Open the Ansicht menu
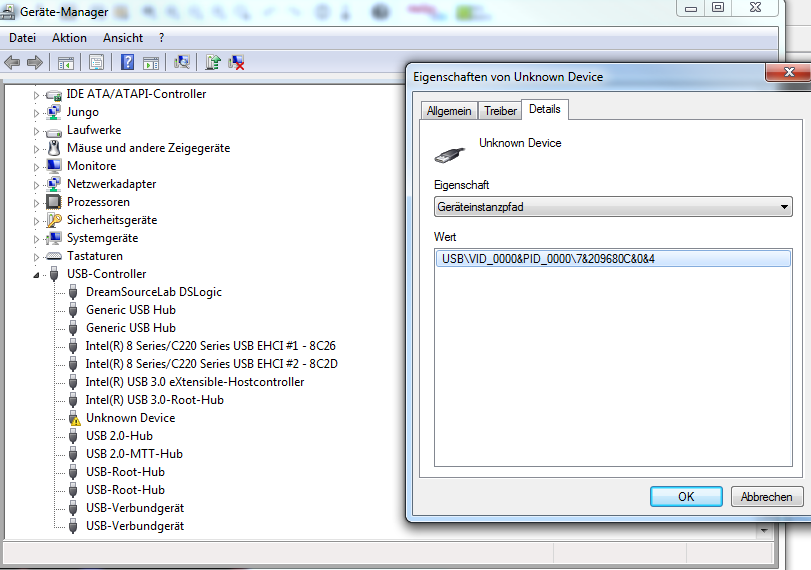This screenshot has width=811, height=570. (x=123, y=38)
